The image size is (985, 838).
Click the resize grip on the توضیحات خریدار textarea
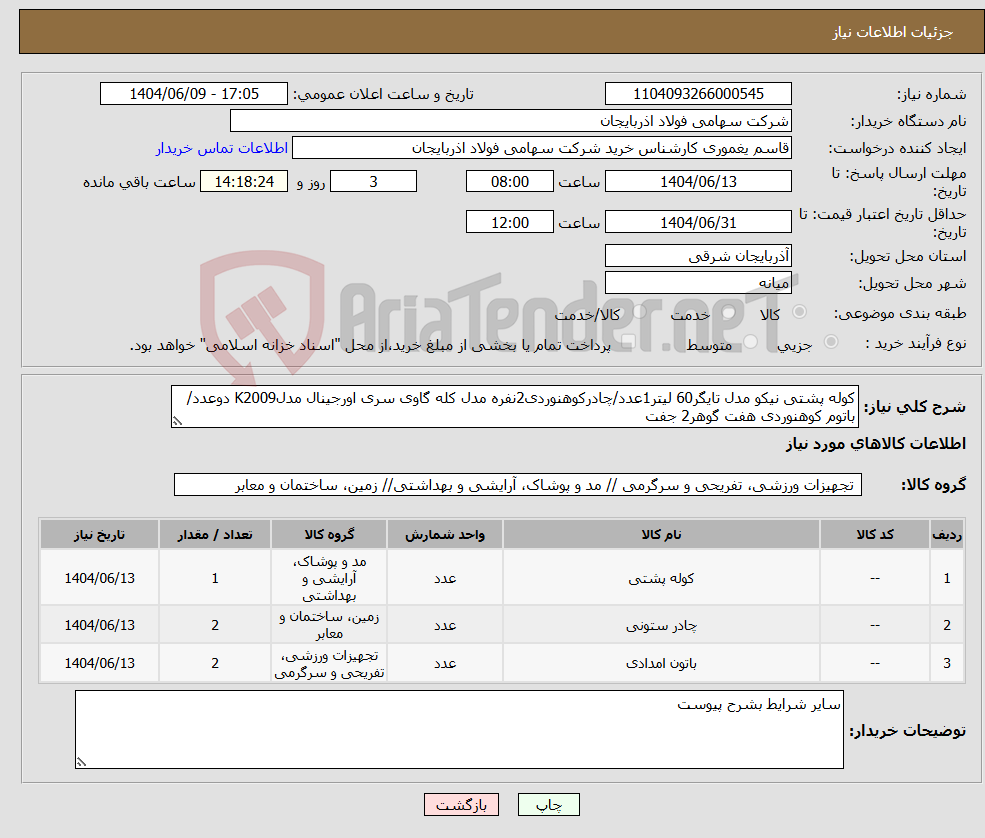coord(80,761)
